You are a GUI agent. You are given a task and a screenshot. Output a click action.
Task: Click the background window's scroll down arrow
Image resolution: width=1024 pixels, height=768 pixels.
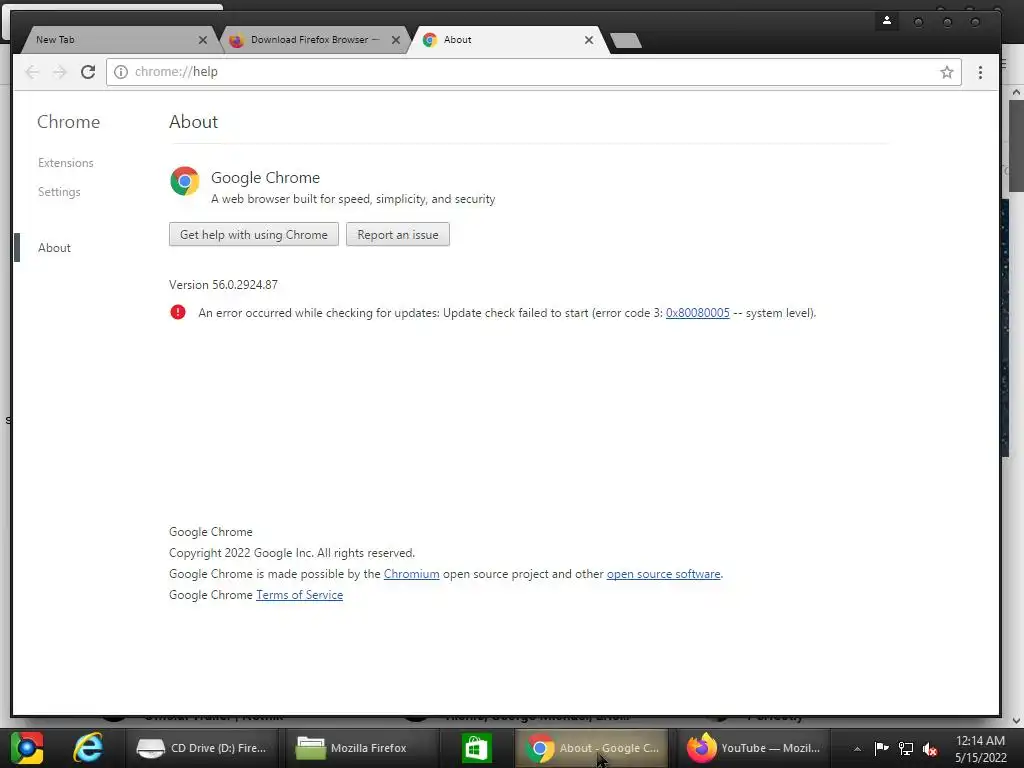click(x=1016, y=721)
